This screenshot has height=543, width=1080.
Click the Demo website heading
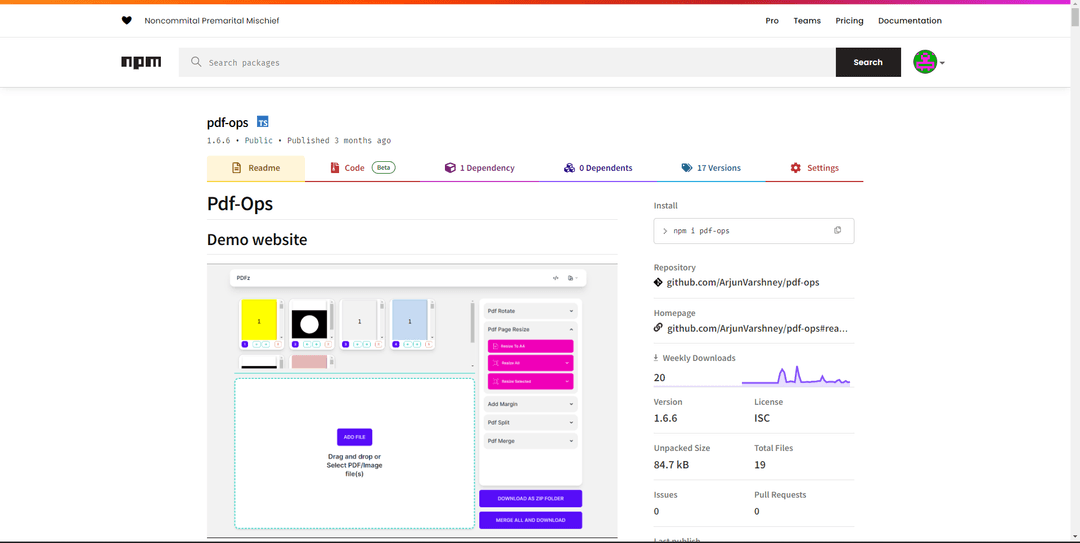[x=257, y=240]
